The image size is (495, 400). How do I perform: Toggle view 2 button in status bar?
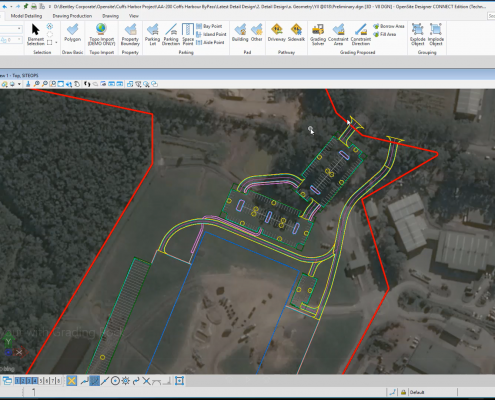coord(23,381)
